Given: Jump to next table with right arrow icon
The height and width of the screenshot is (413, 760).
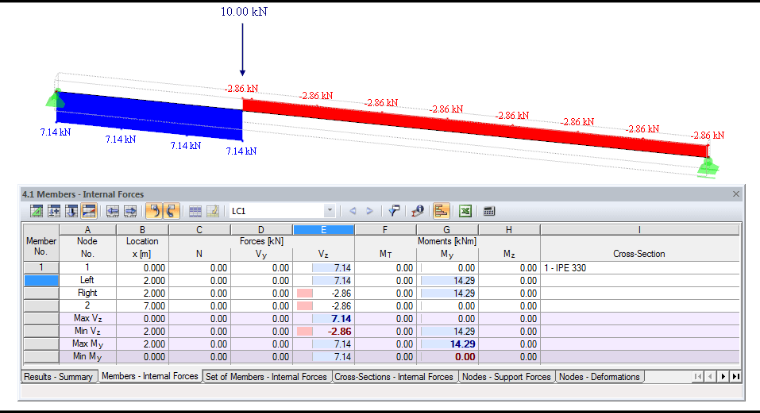Looking at the screenshot, I should tap(130, 211).
